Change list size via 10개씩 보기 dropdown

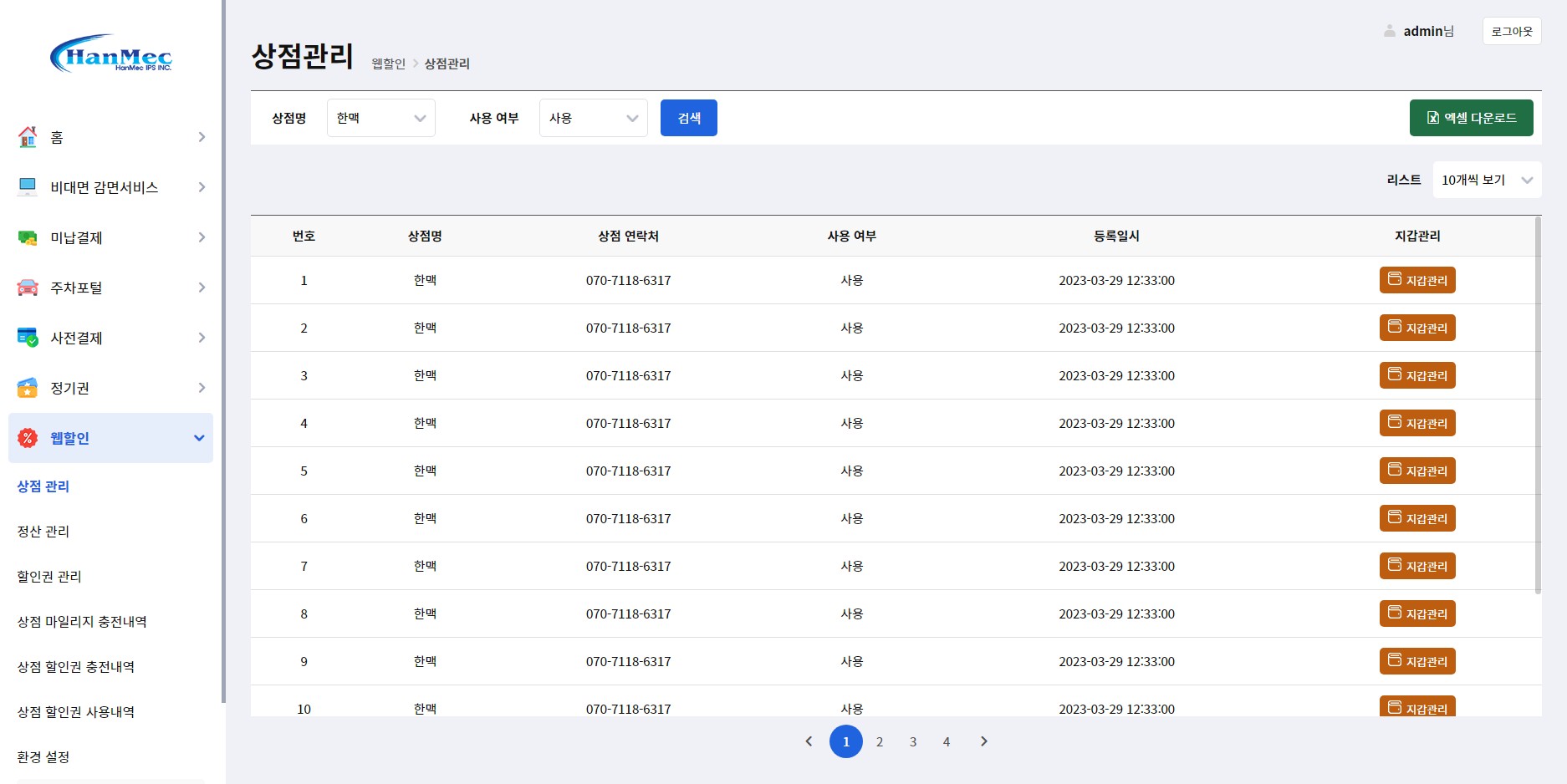tap(1487, 179)
